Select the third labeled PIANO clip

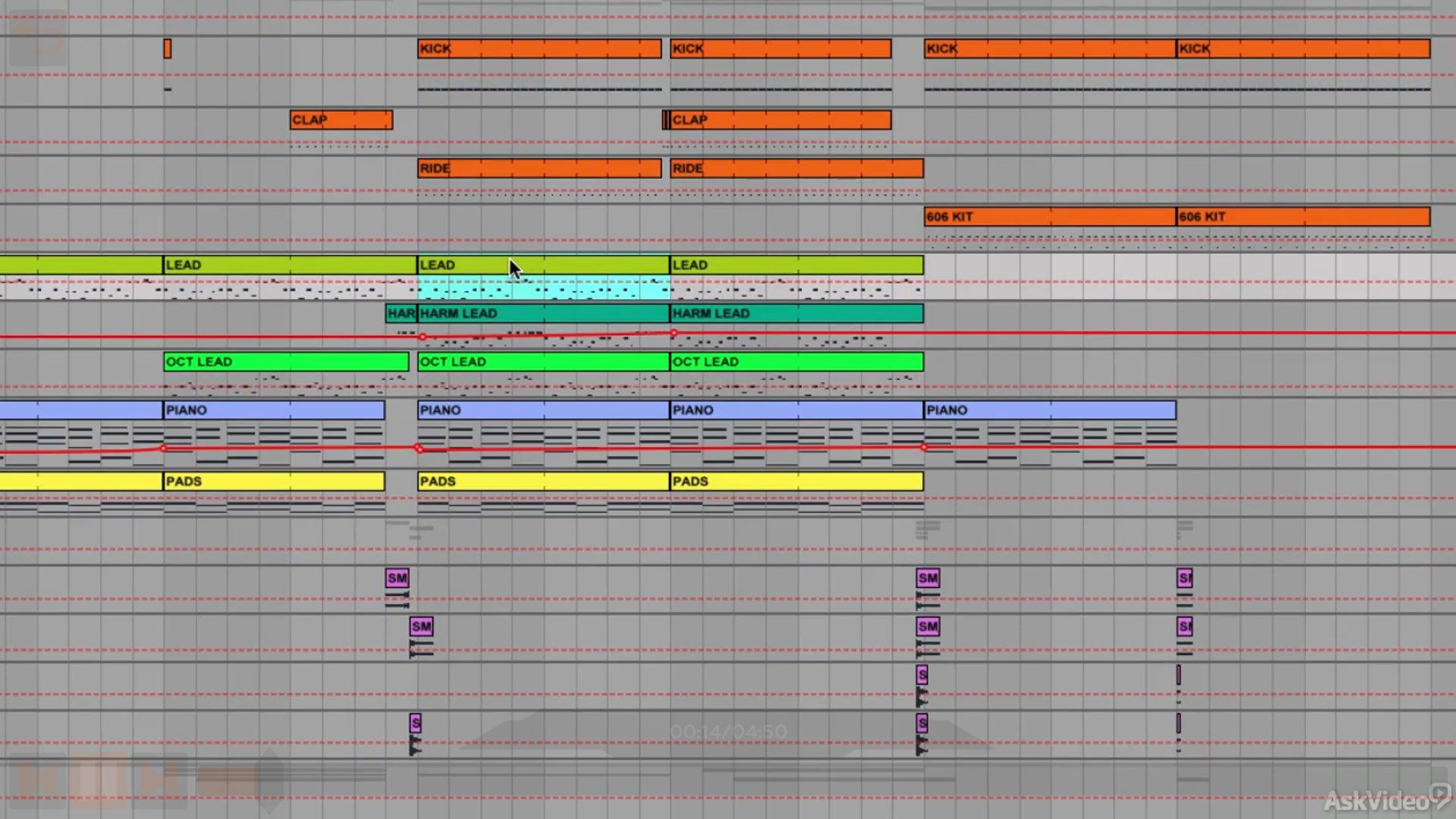[x=797, y=410]
